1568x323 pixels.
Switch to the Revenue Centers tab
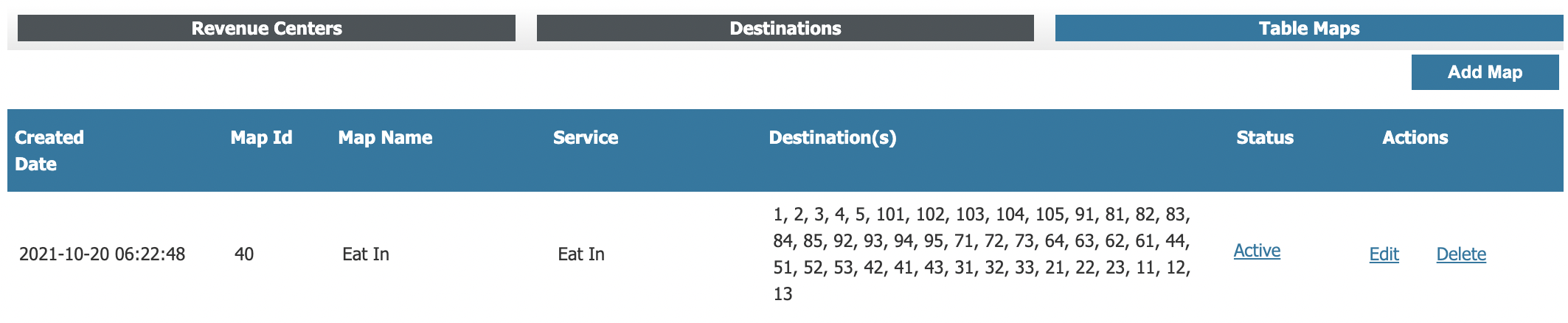266,28
